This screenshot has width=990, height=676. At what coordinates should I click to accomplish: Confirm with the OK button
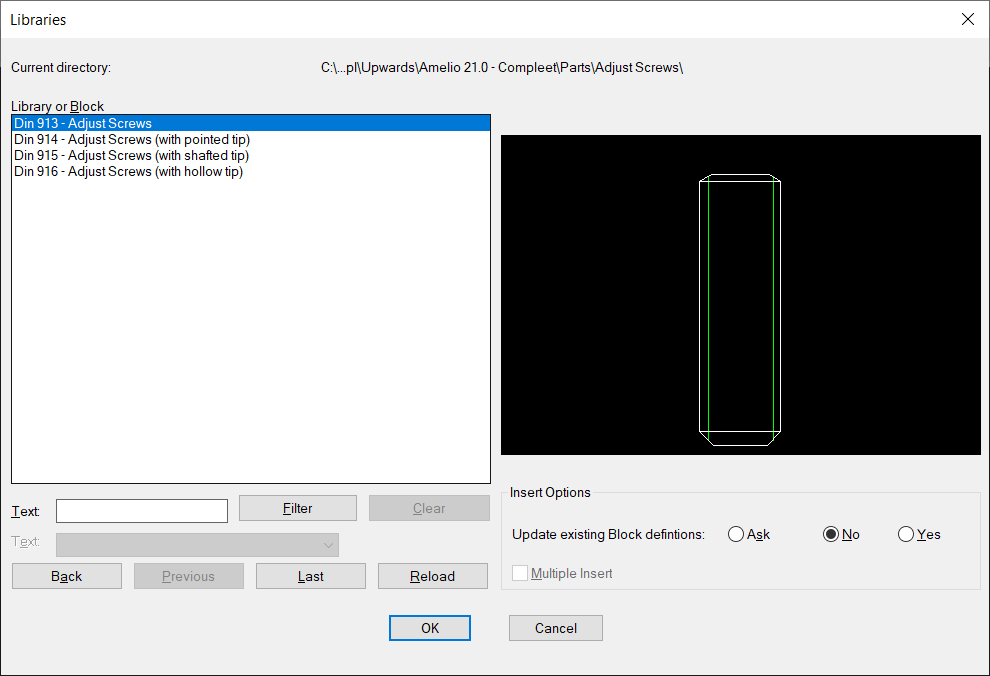click(430, 628)
